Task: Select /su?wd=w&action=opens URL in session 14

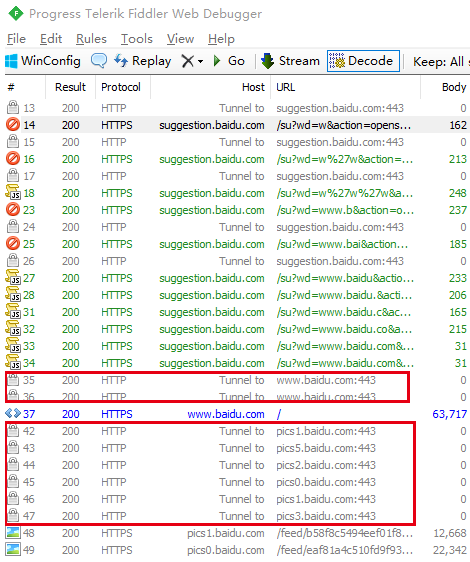Action: 343,125
